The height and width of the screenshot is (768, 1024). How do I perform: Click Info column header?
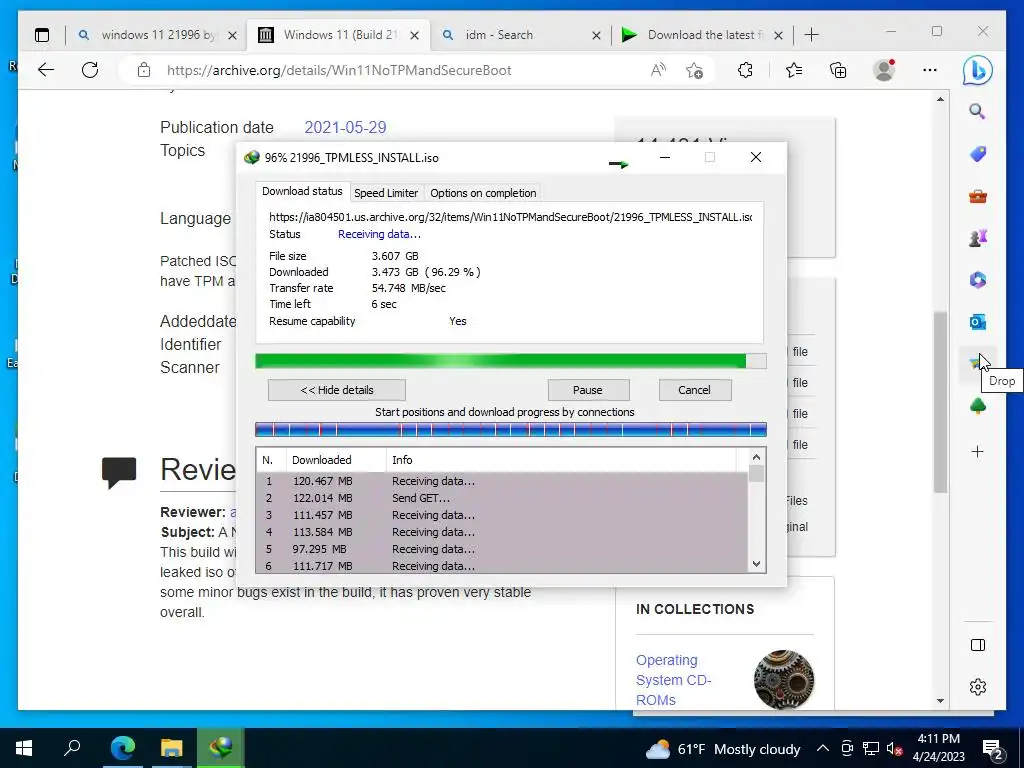pos(562,460)
